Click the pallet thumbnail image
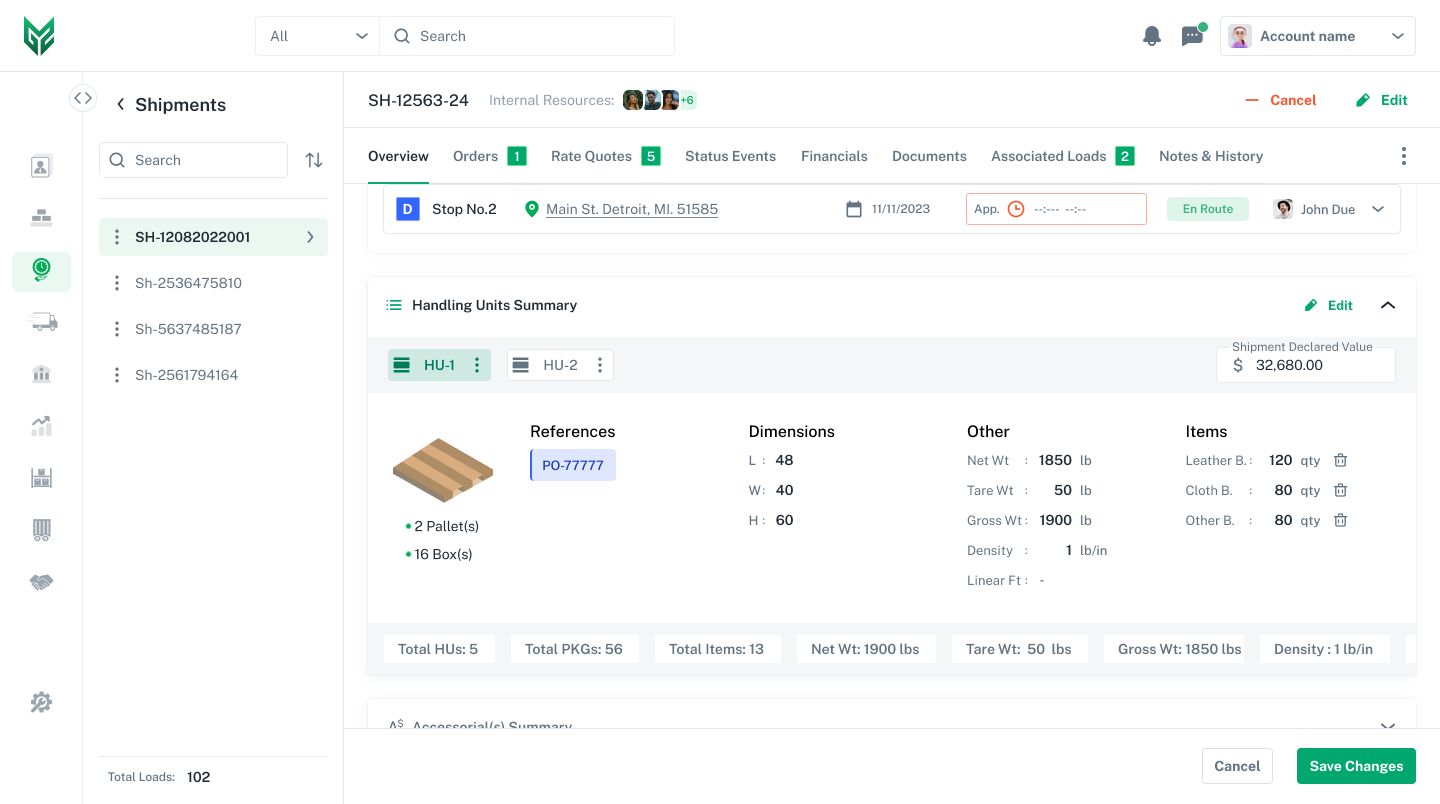 coord(443,470)
